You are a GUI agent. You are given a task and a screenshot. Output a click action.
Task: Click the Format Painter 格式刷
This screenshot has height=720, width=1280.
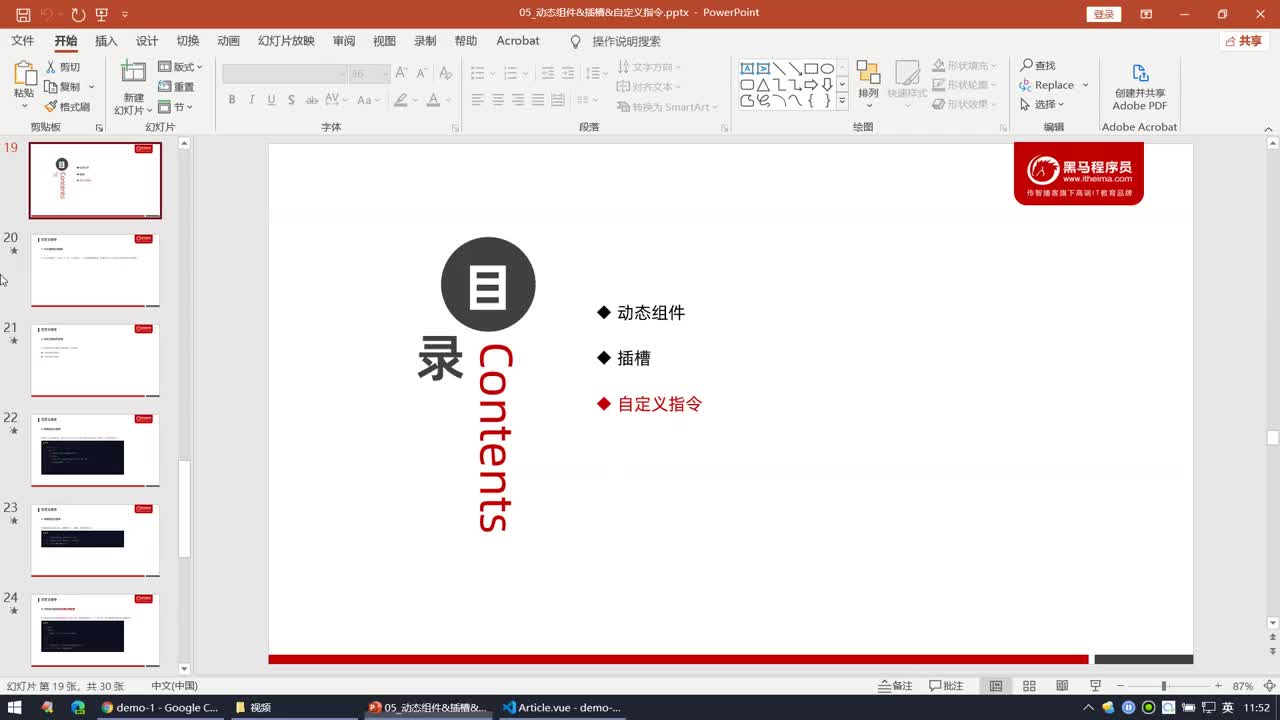67,106
